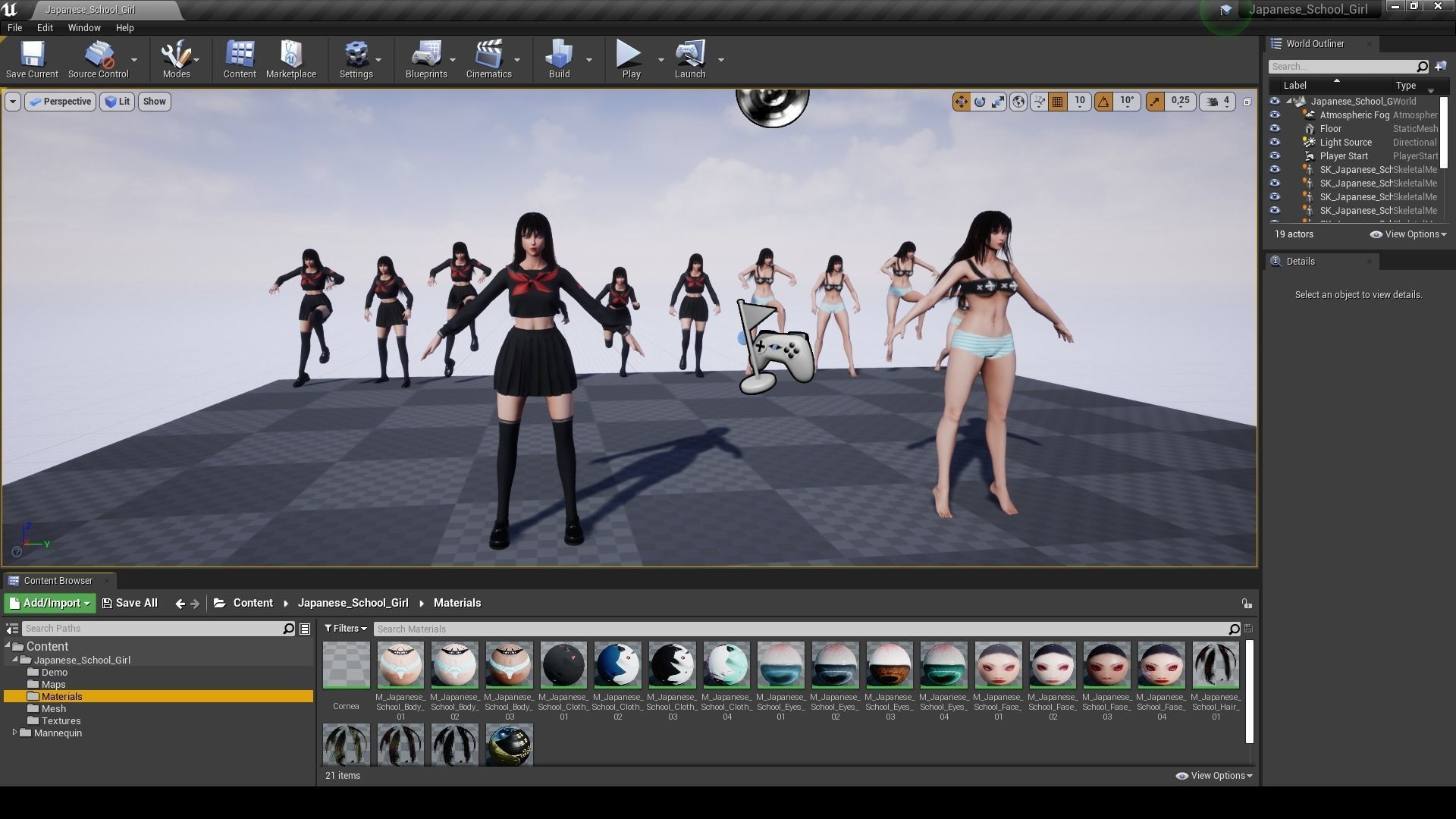Open the Add/Import dropdown
The height and width of the screenshot is (819, 1456).
pyautogui.click(x=50, y=604)
